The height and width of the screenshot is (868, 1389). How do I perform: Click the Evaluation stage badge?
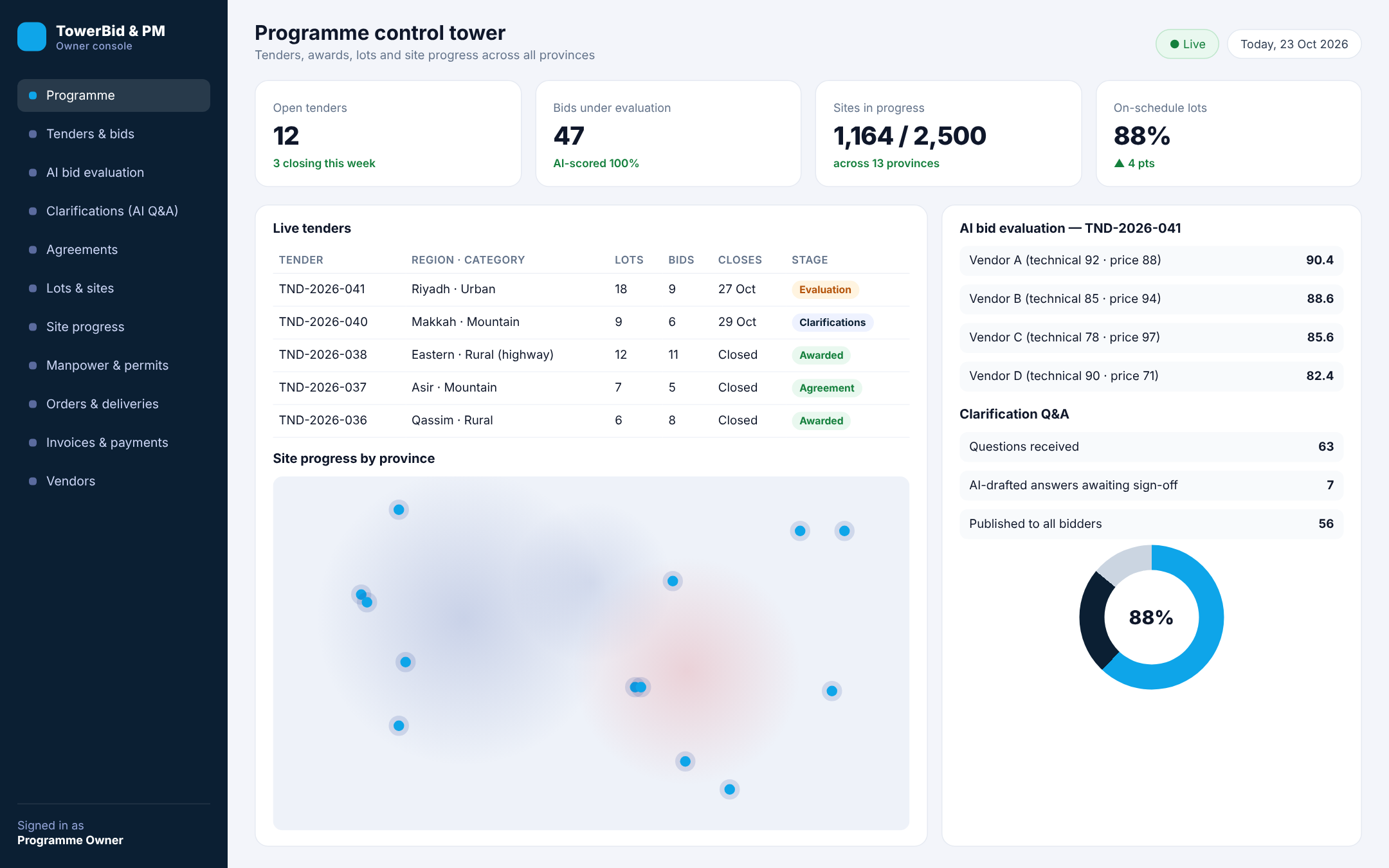(825, 289)
